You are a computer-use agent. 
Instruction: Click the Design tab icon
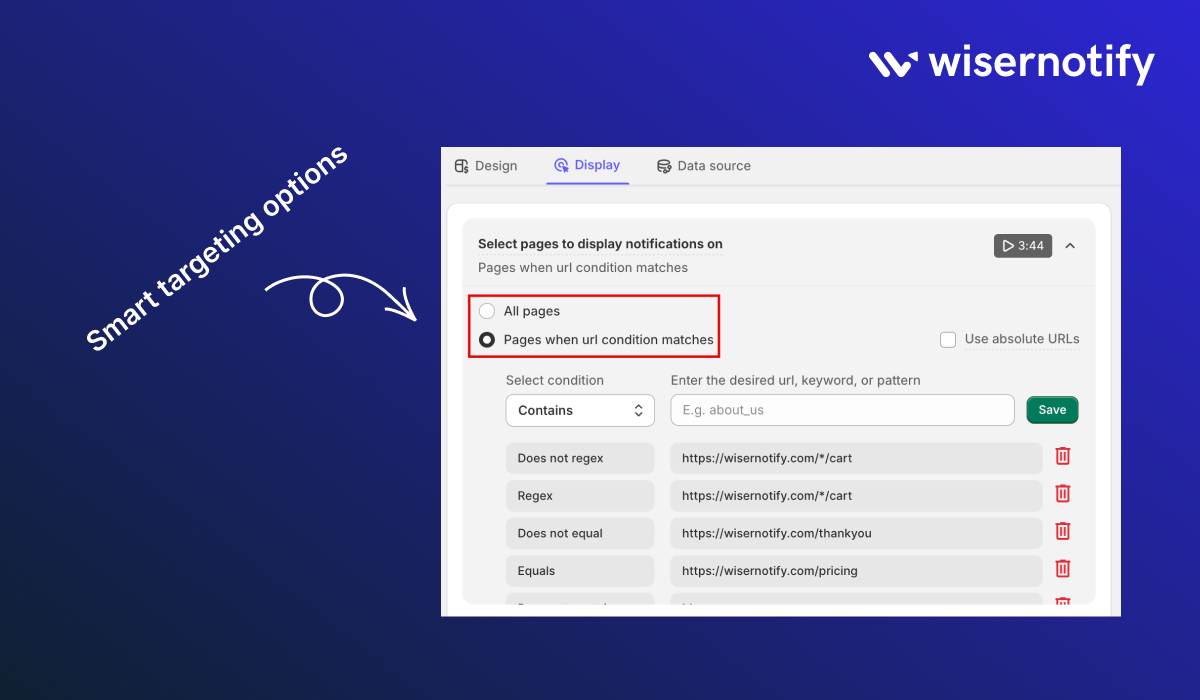[461, 166]
